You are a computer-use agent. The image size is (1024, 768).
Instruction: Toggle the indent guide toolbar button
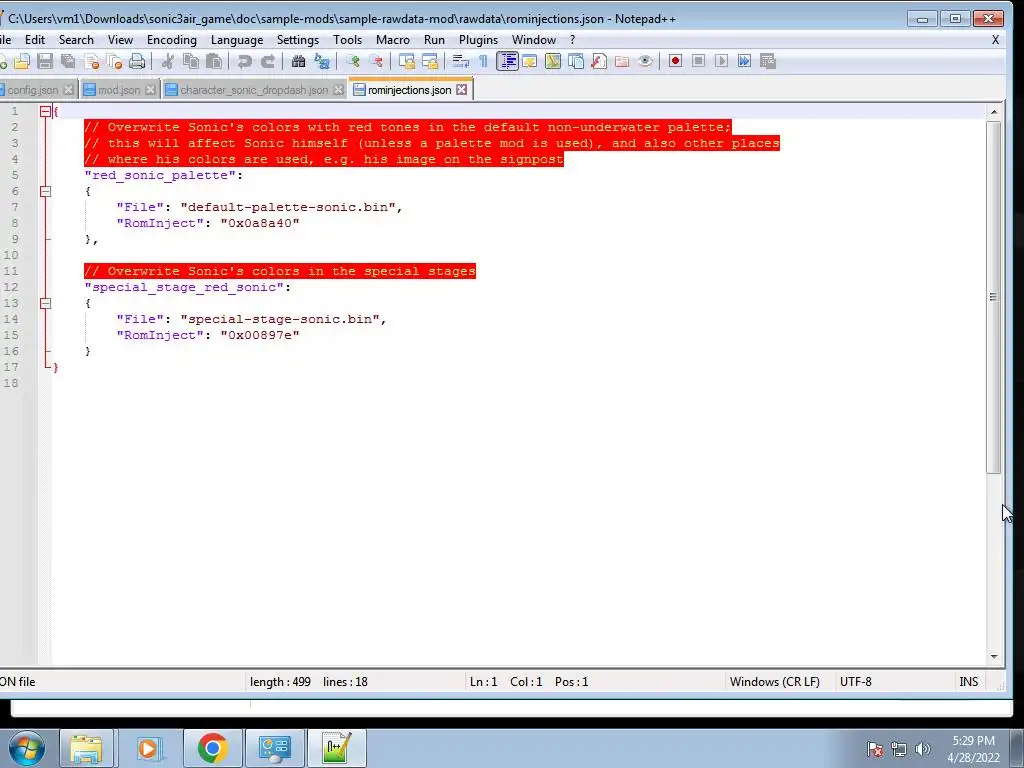click(507, 61)
